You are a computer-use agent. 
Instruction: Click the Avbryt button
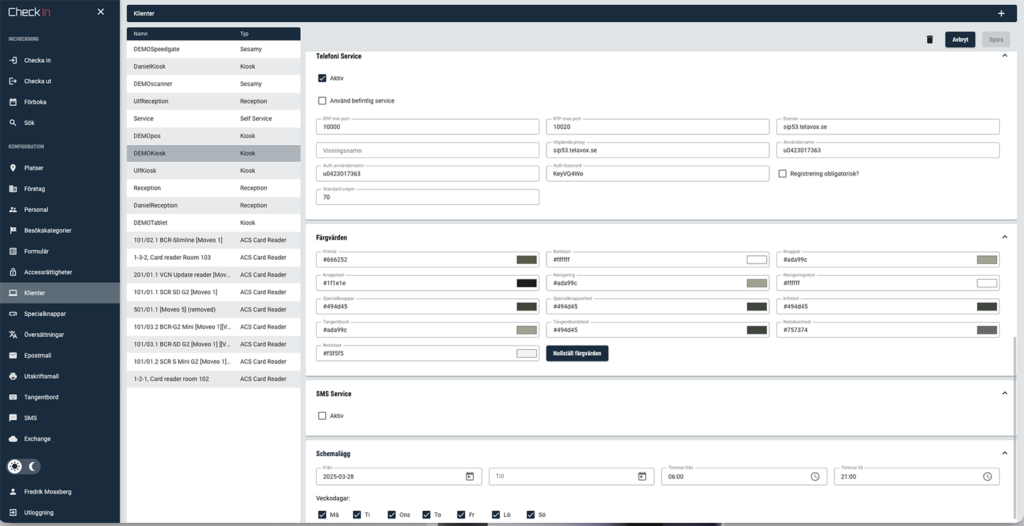click(x=960, y=40)
